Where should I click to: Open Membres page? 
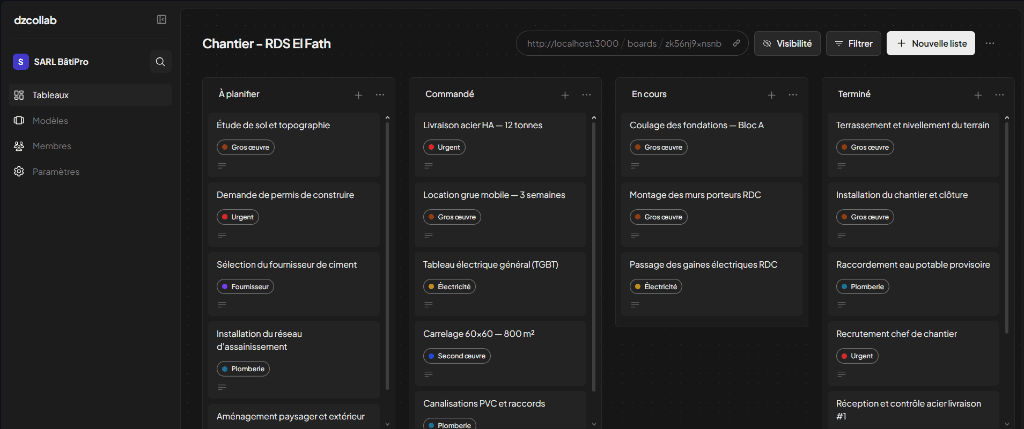[91, 146]
